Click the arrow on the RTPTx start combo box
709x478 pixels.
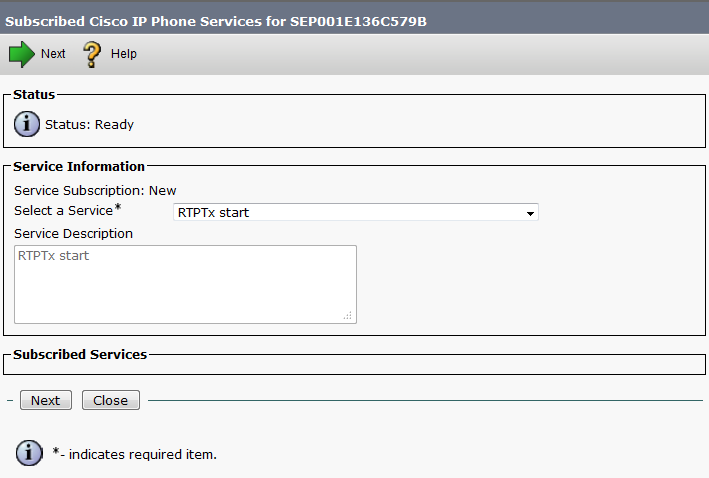[530, 213]
